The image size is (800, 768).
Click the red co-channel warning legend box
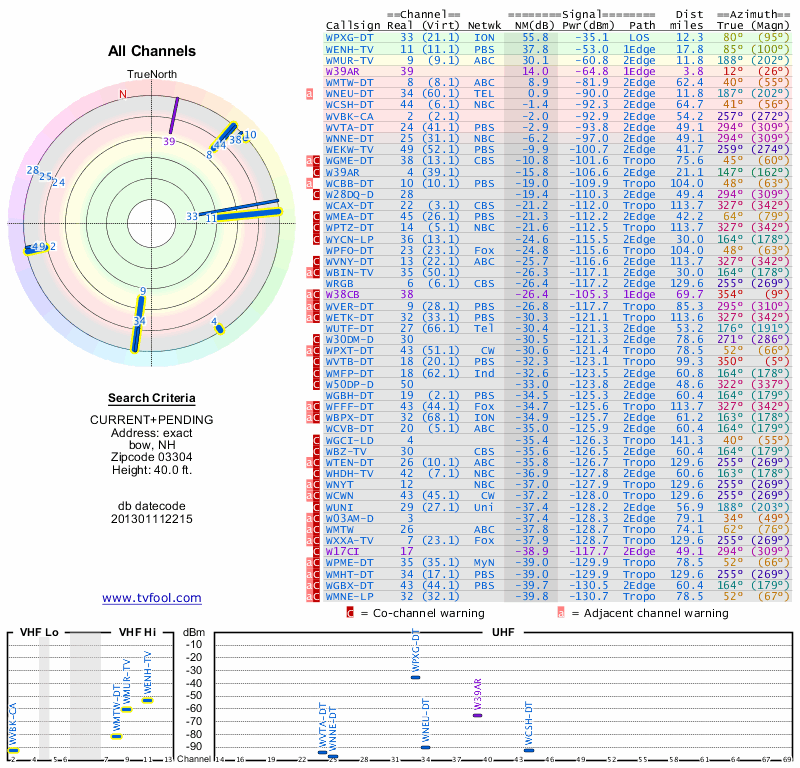[x=350, y=613]
